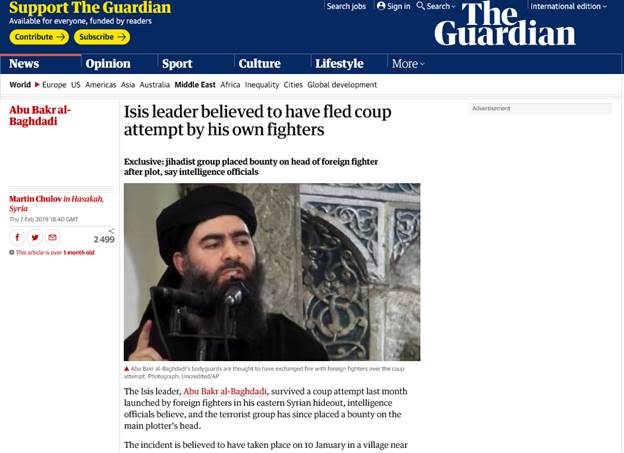Share article via Twitter icon

[35, 238]
